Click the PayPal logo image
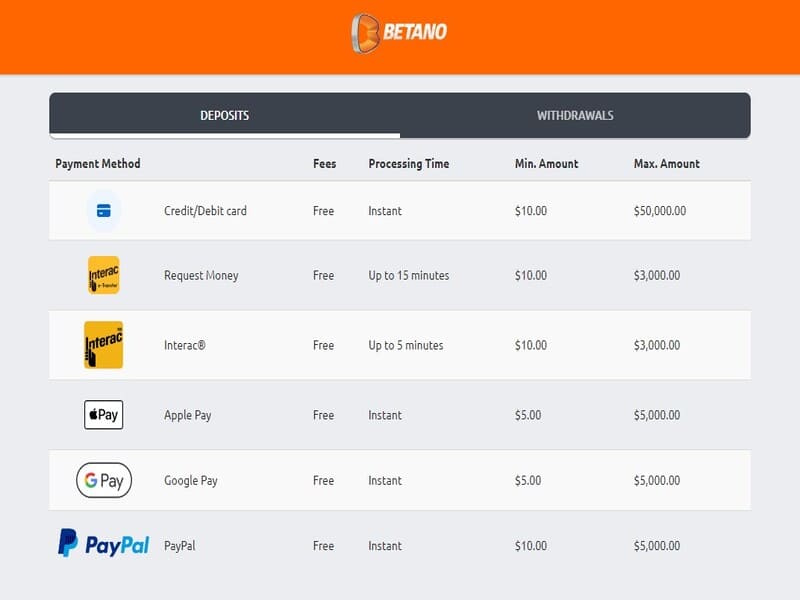 click(x=103, y=545)
